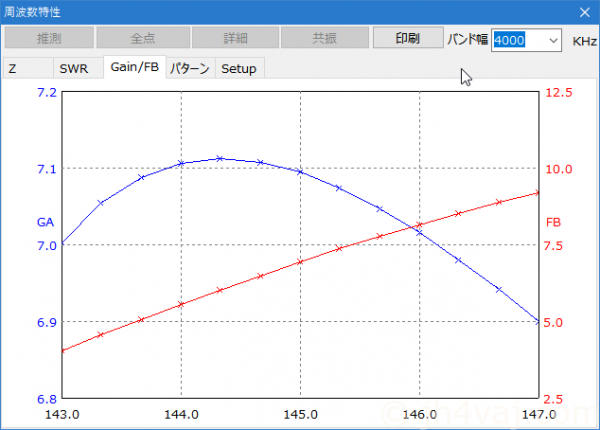Open the SWR tab
Screen dimensions: 600x430
(73, 68)
